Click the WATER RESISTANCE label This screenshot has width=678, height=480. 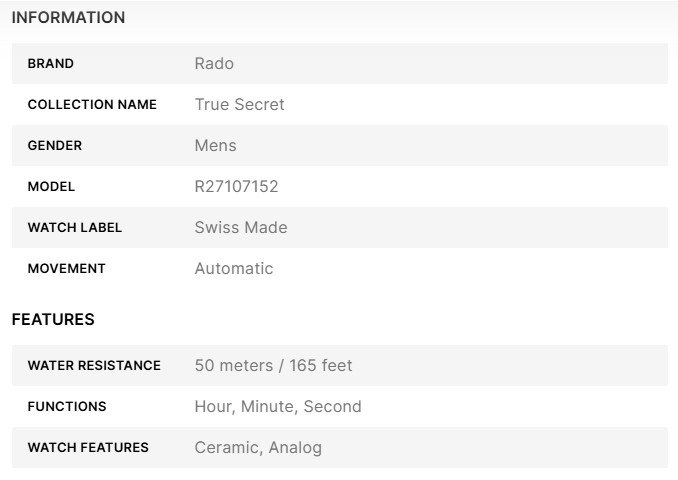click(94, 366)
